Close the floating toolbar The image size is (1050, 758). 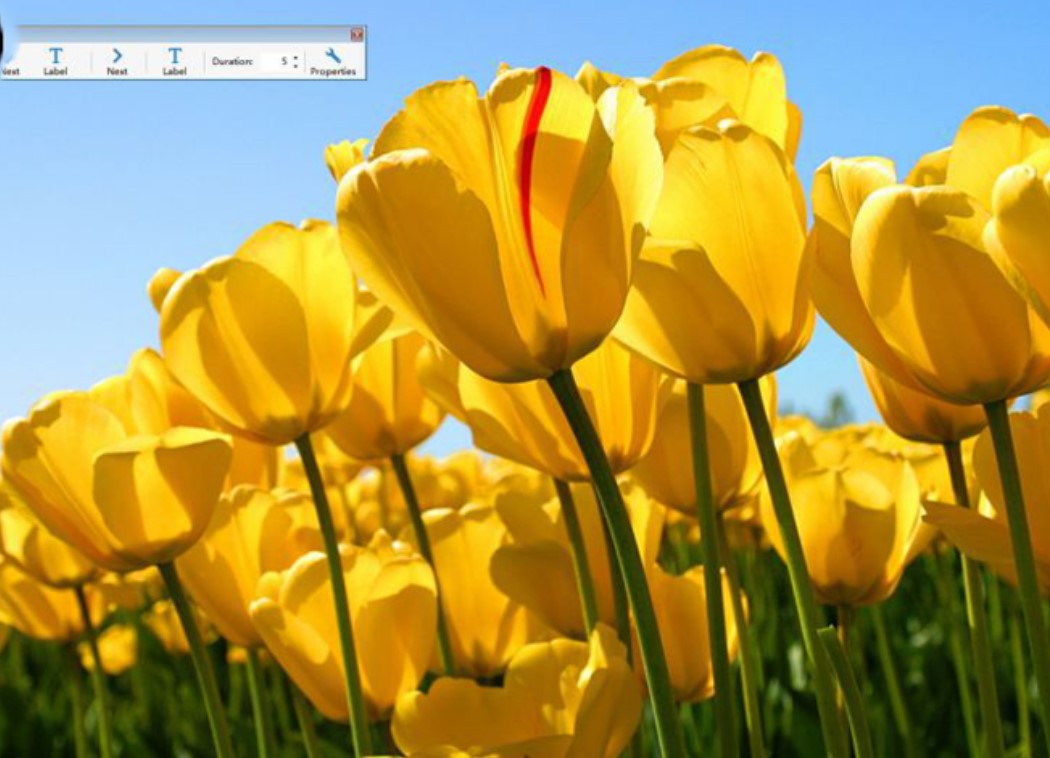pos(358,33)
